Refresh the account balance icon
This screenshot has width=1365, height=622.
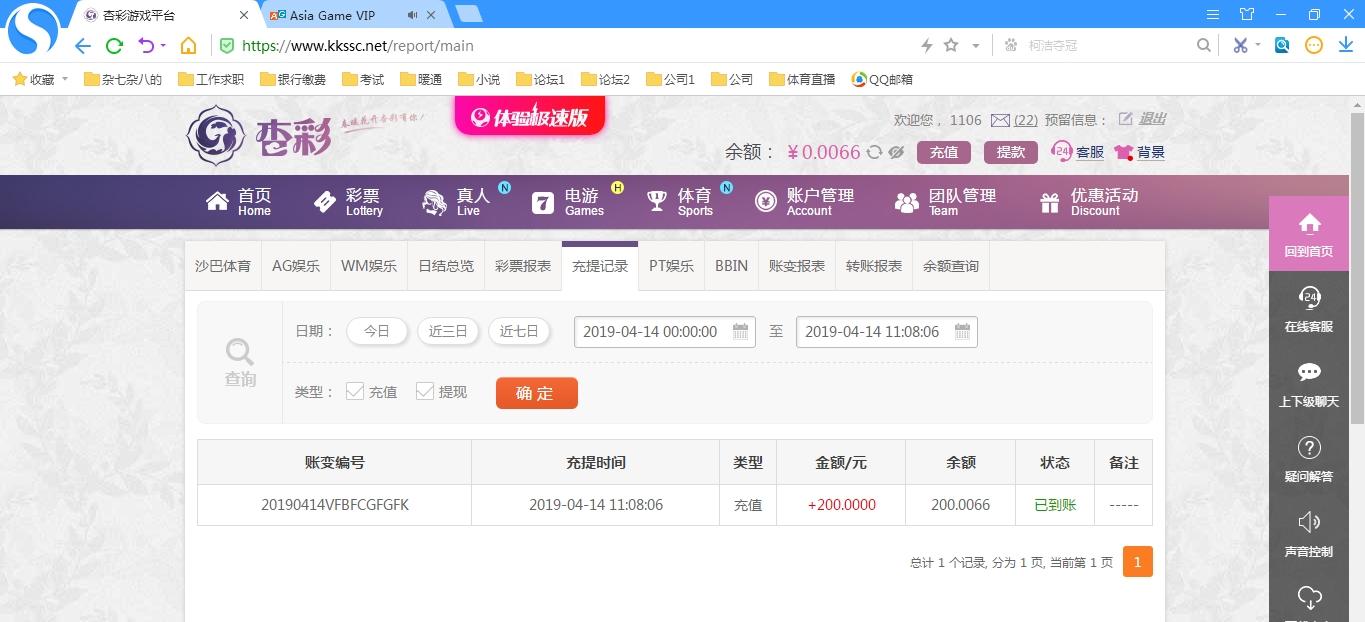(x=874, y=152)
